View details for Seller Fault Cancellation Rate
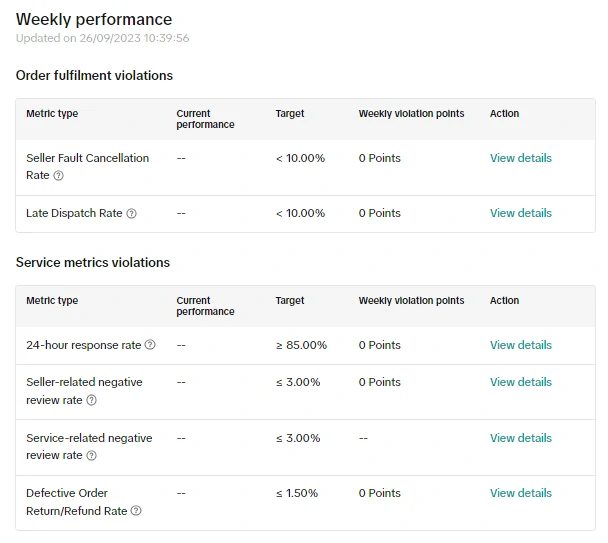 pos(520,158)
